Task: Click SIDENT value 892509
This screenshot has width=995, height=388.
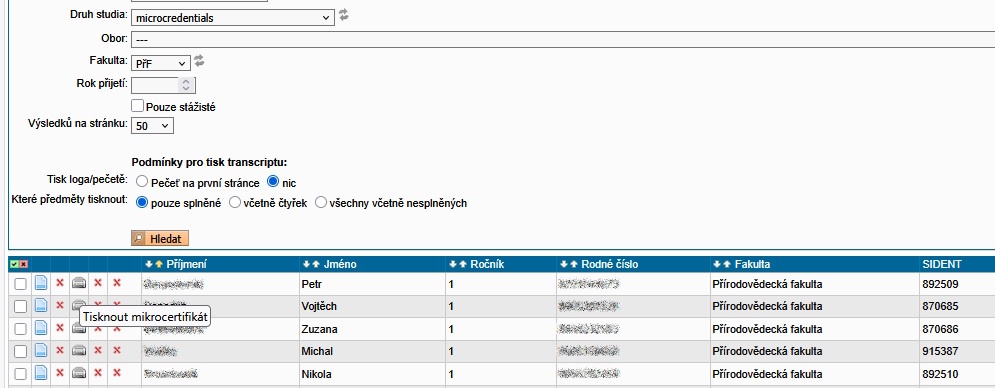Action: tap(940, 284)
